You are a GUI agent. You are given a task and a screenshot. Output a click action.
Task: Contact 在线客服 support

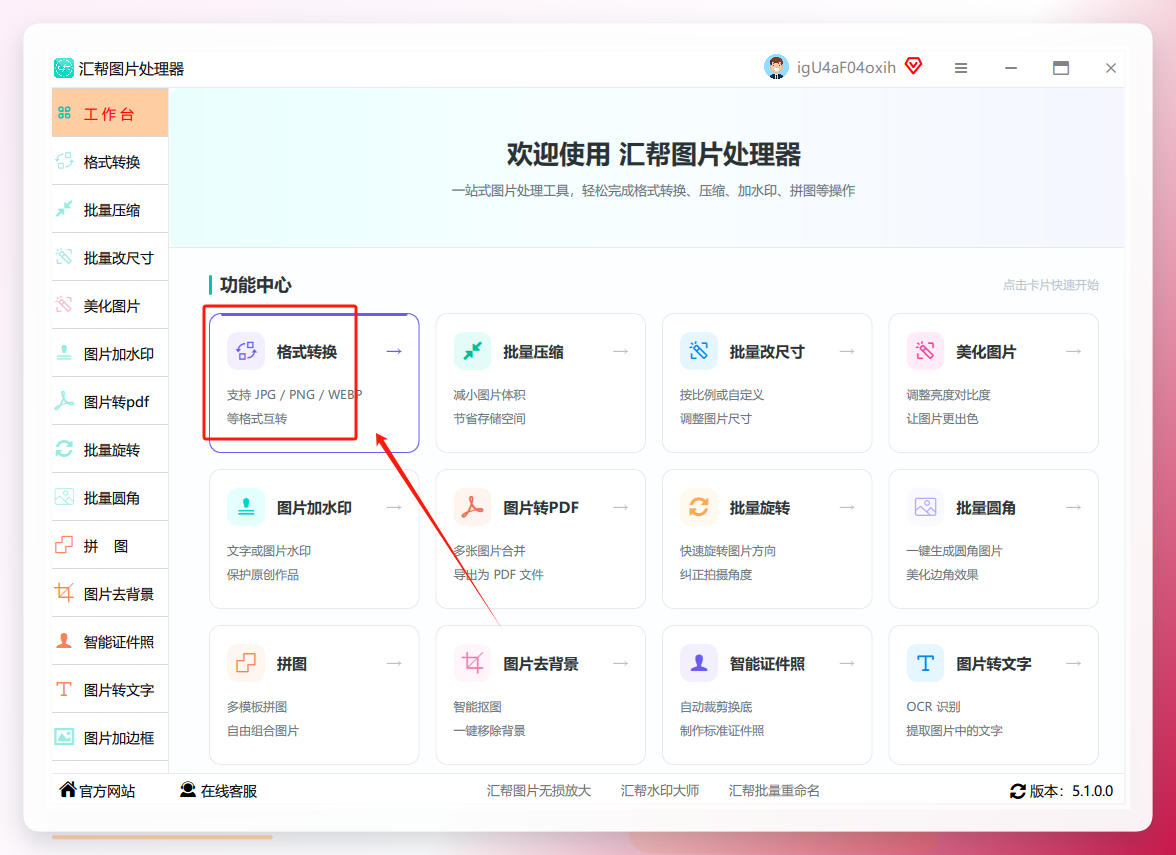[218, 790]
